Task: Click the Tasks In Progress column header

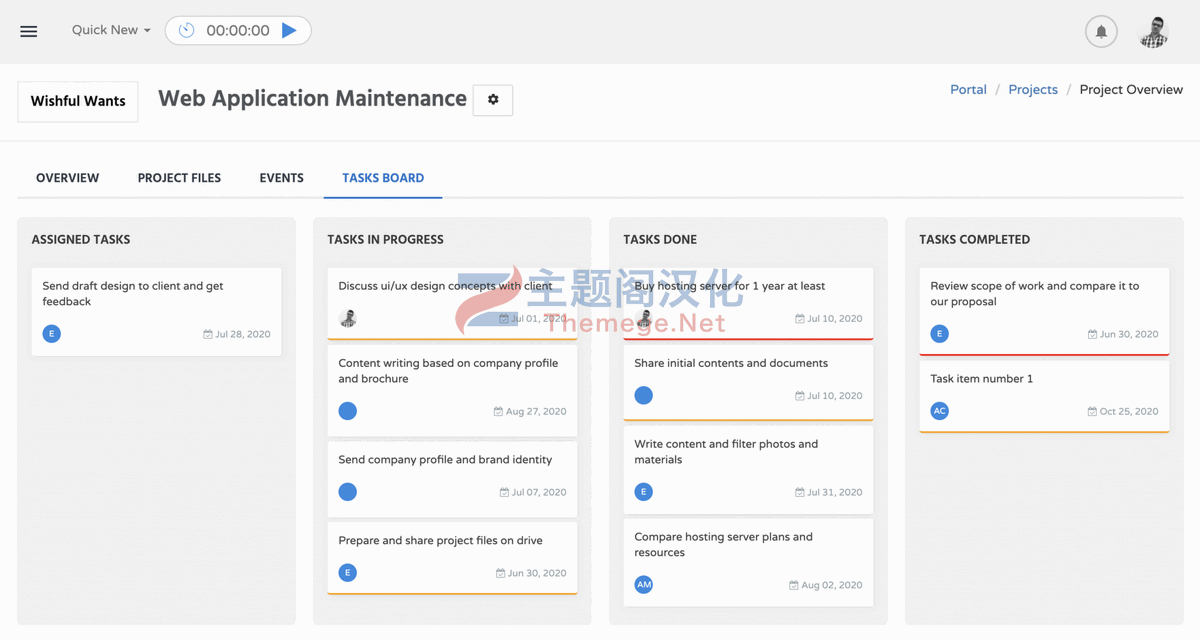Action: click(x=385, y=240)
